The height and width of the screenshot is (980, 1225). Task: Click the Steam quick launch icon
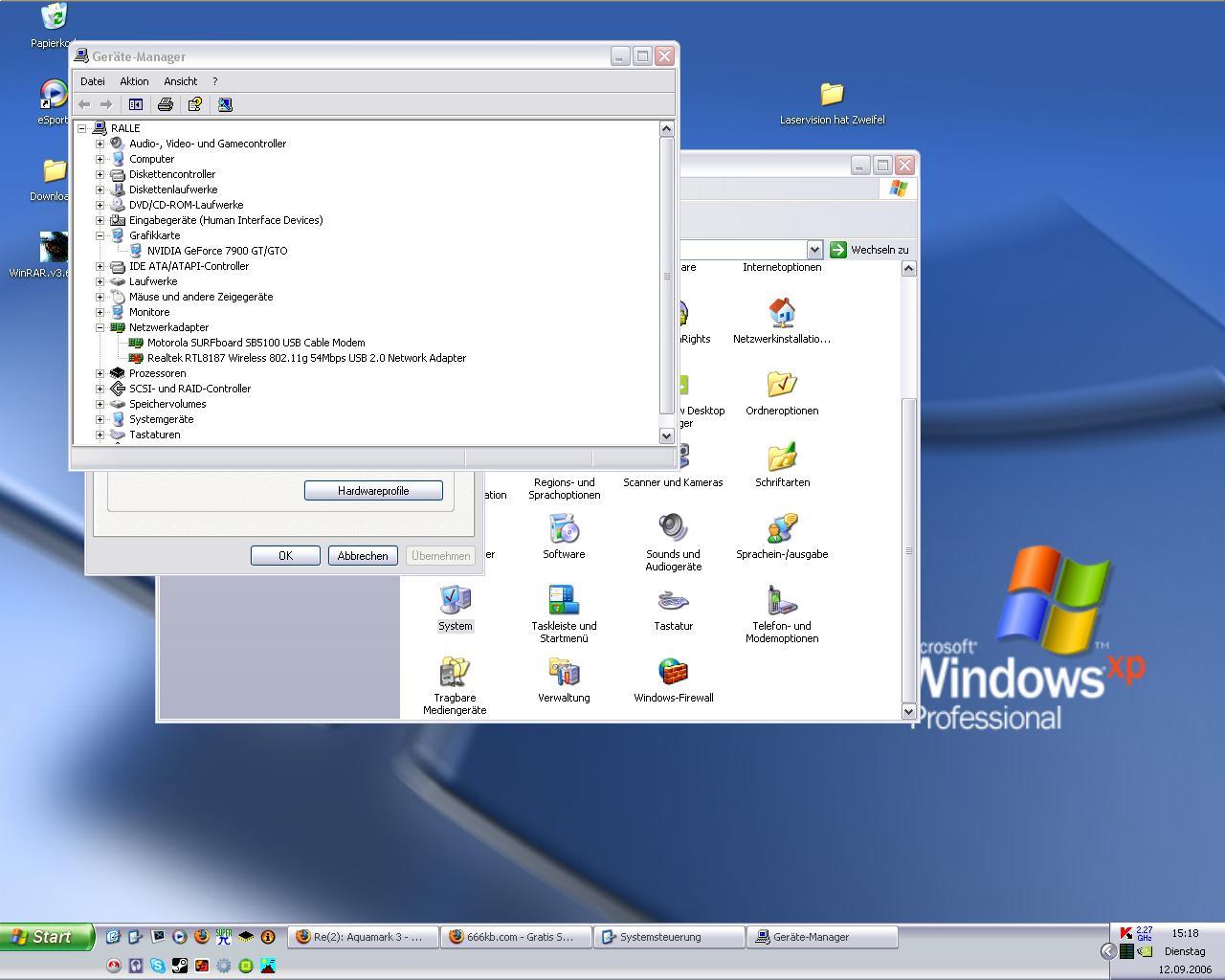coord(179,966)
